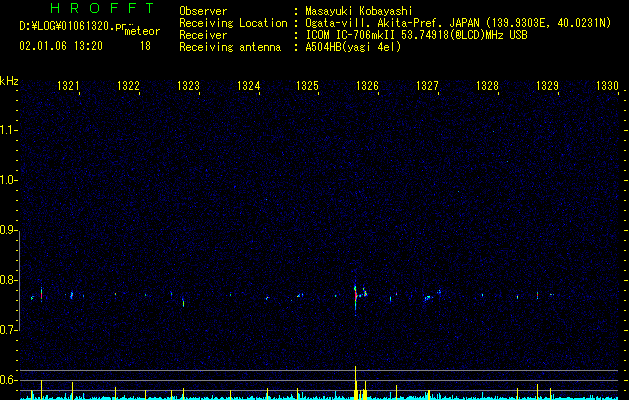Click time axis marker 1329
The image size is (629, 400).
pos(547,86)
